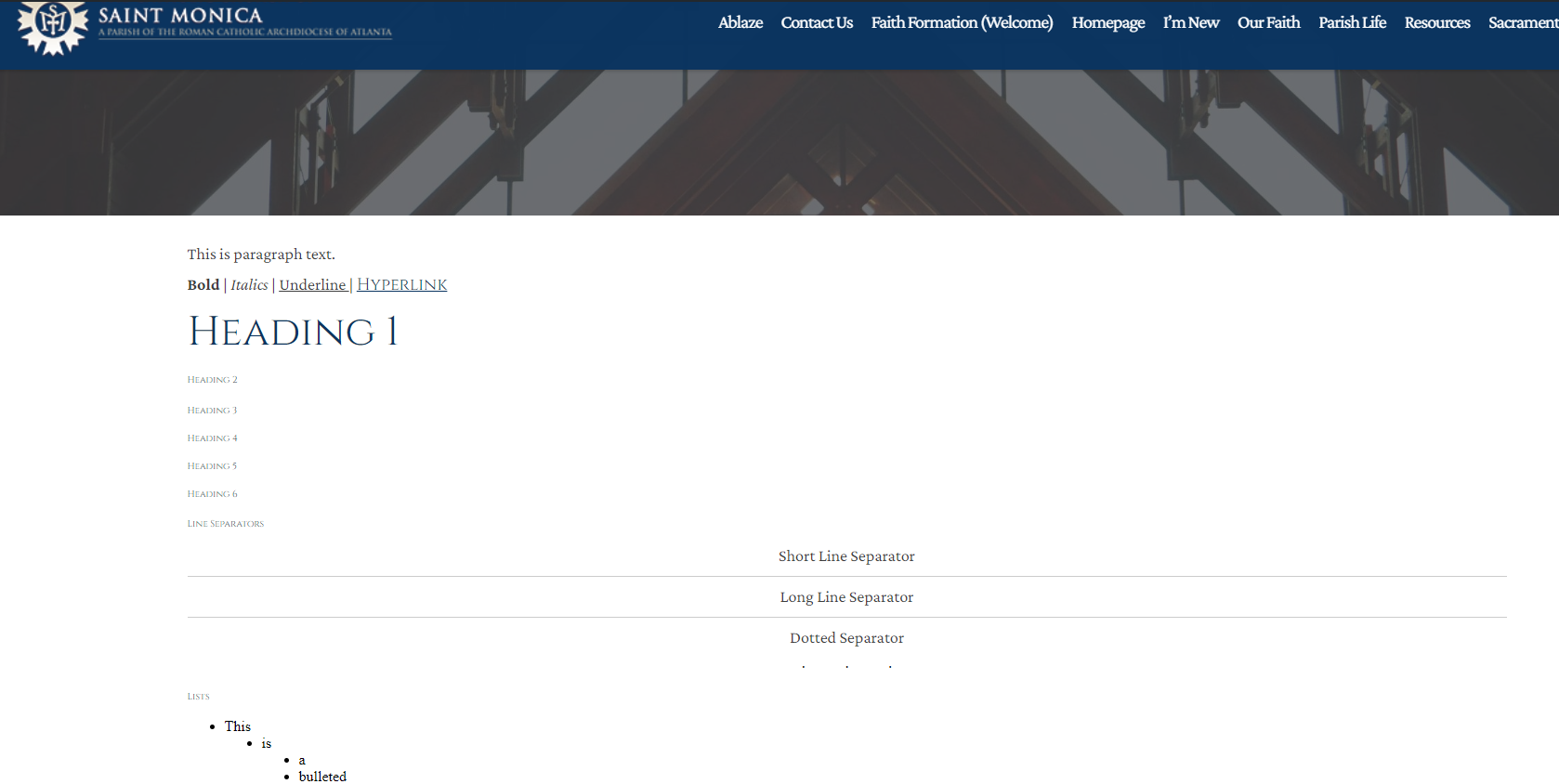Click the Short Line Separator label
1559x784 pixels.
tap(845, 556)
